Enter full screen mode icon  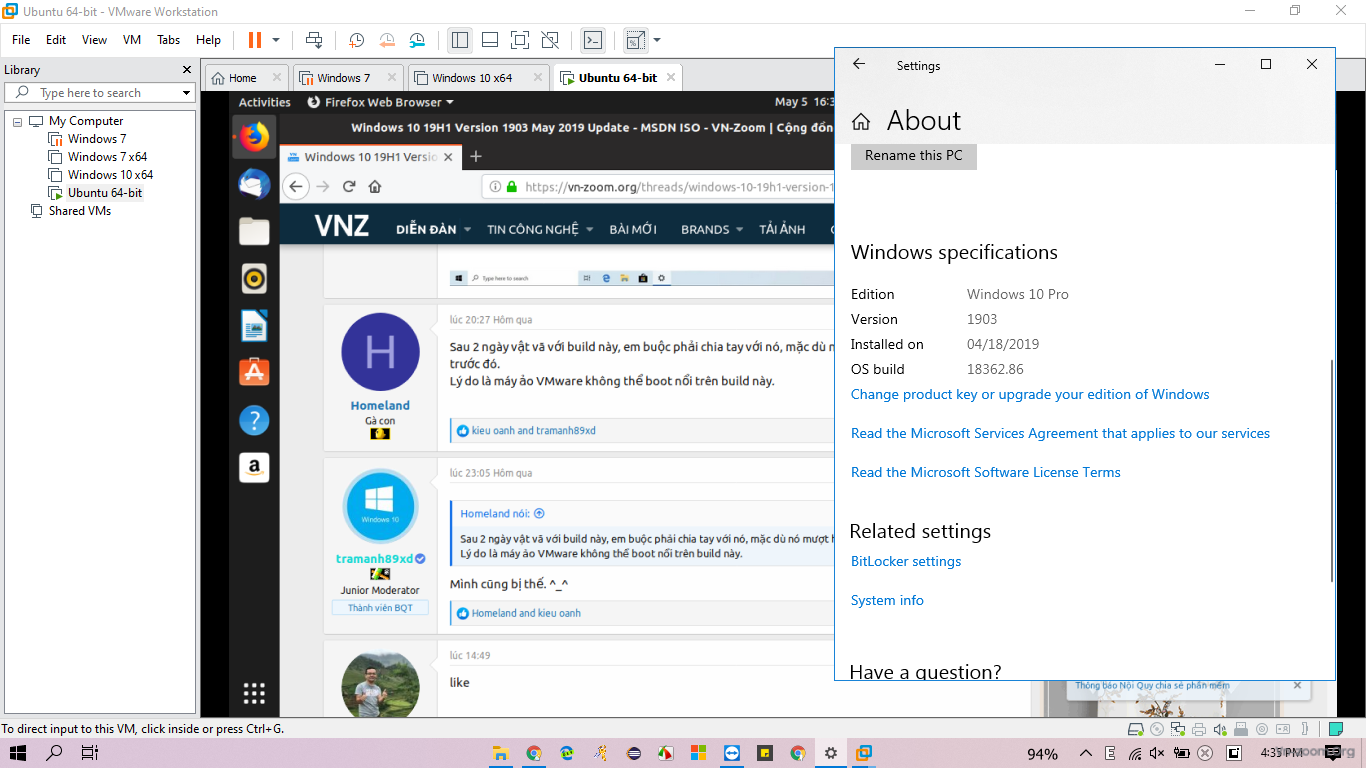519,40
